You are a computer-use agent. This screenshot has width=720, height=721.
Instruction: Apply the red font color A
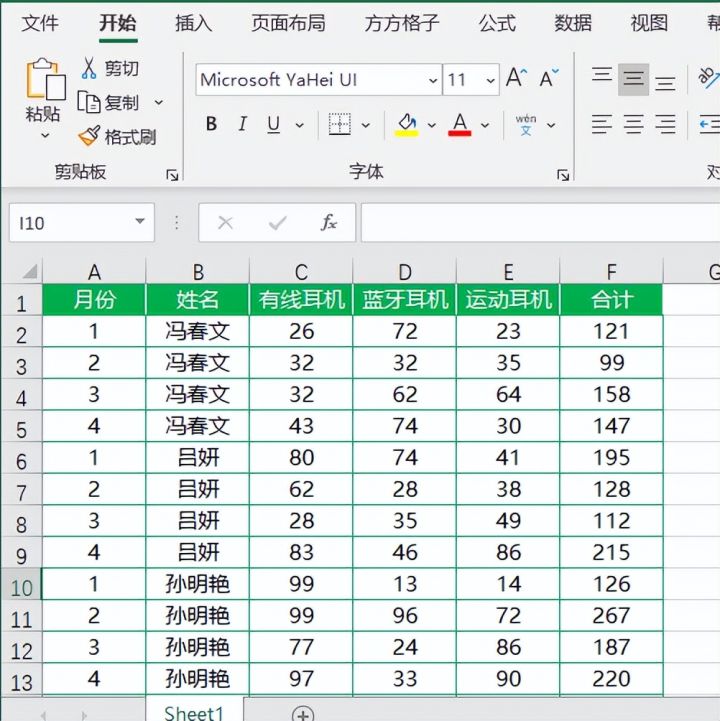click(x=459, y=125)
